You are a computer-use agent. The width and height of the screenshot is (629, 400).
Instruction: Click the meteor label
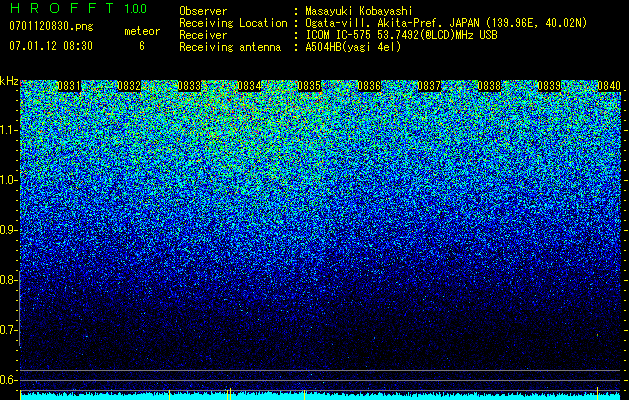142,31
